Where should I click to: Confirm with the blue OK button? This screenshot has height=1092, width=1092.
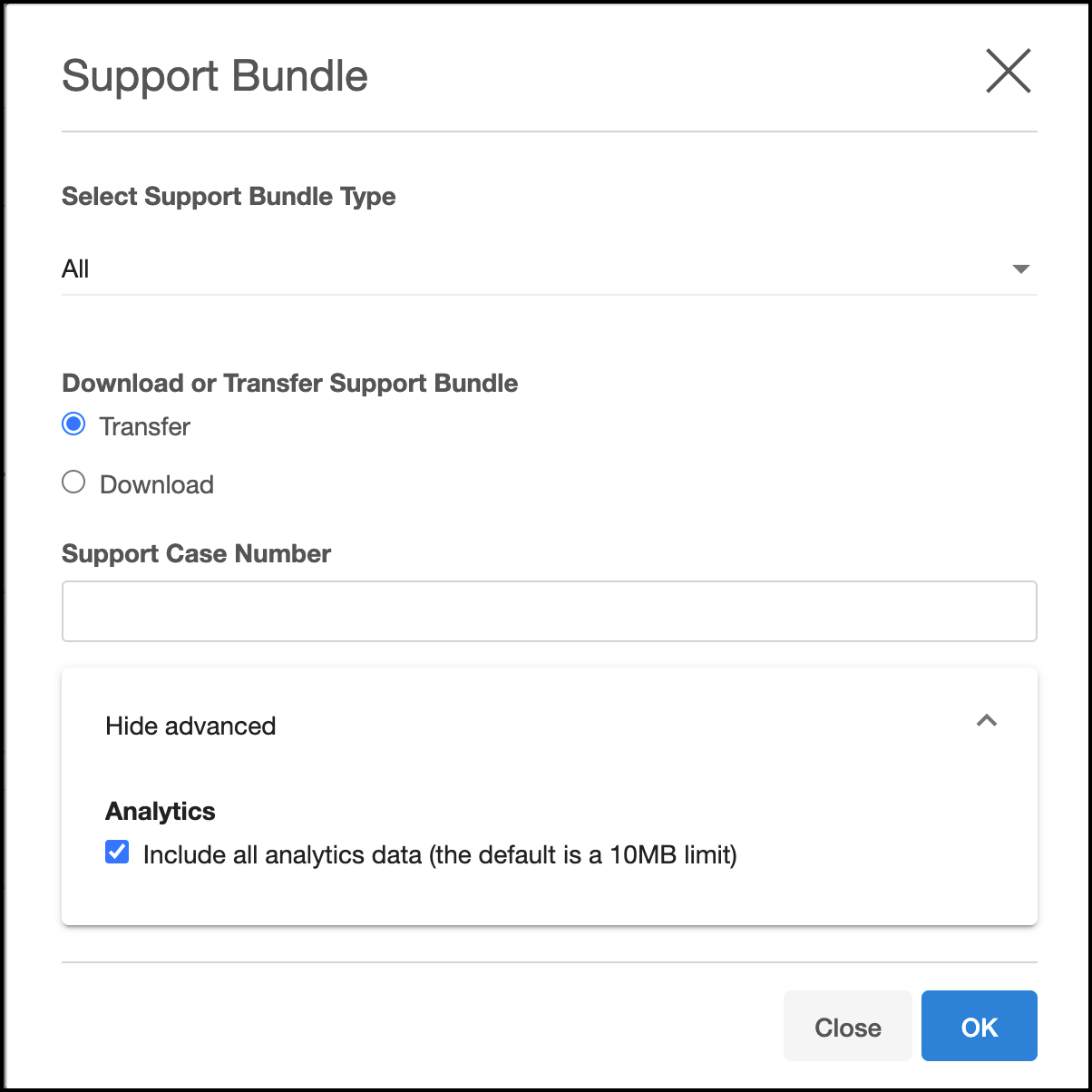tap(979, 1026)
